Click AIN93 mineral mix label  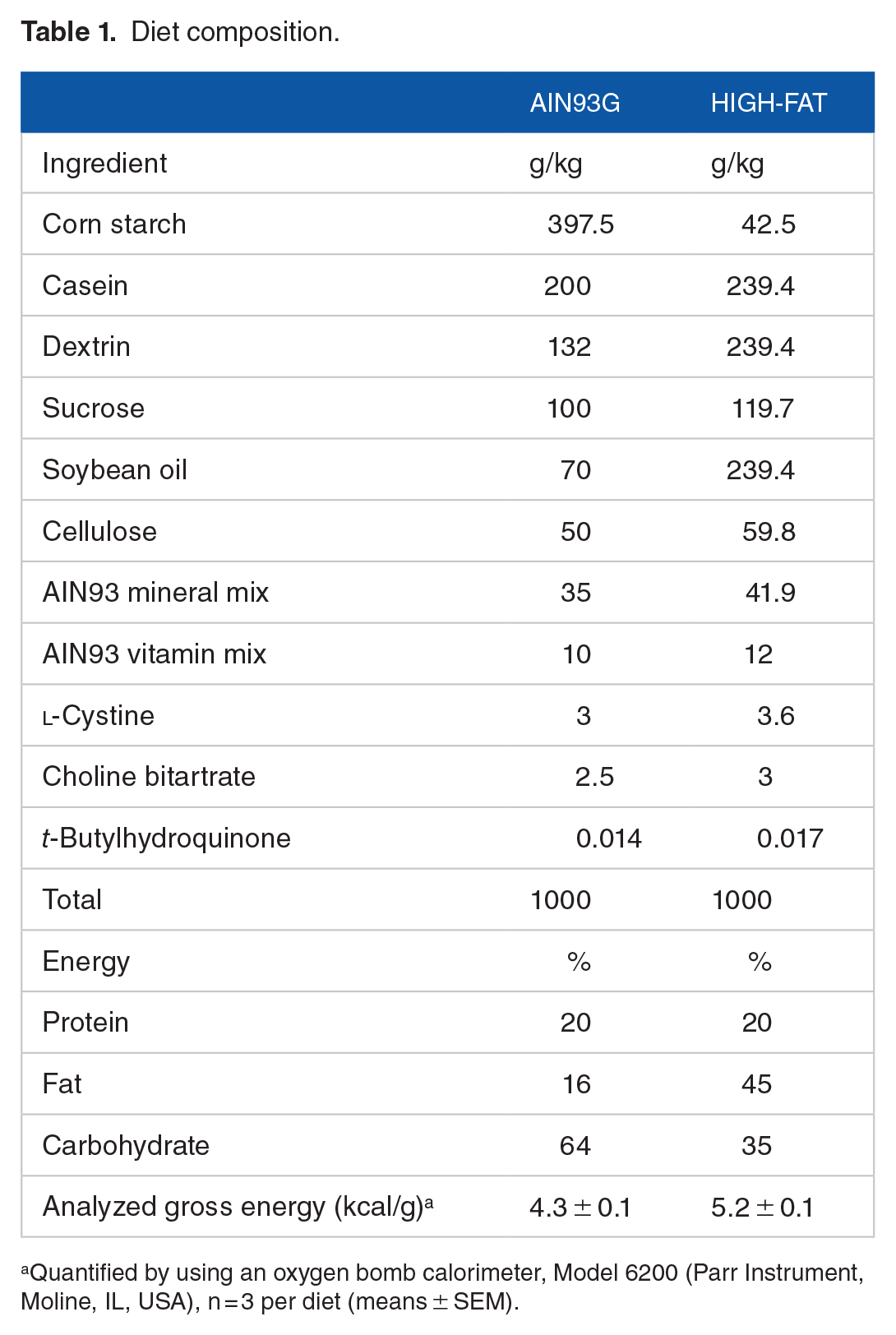point(156,593)
